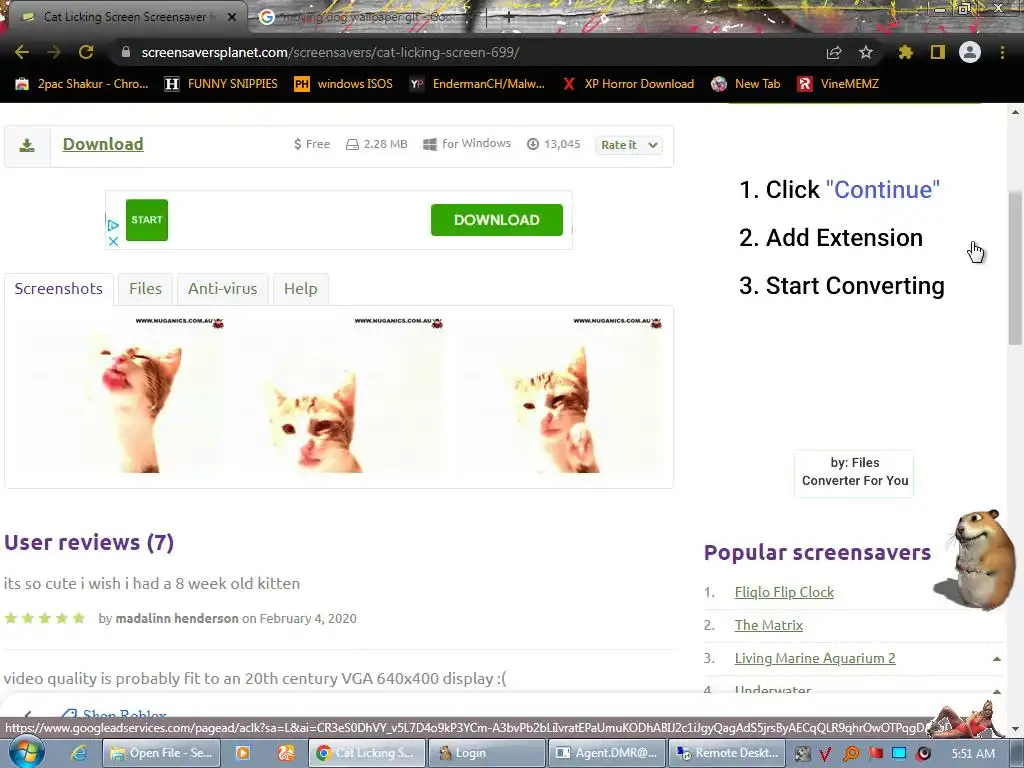The image size is (1024, 768).
Task: Go back using browser back arrow
Action: [22, 52]
